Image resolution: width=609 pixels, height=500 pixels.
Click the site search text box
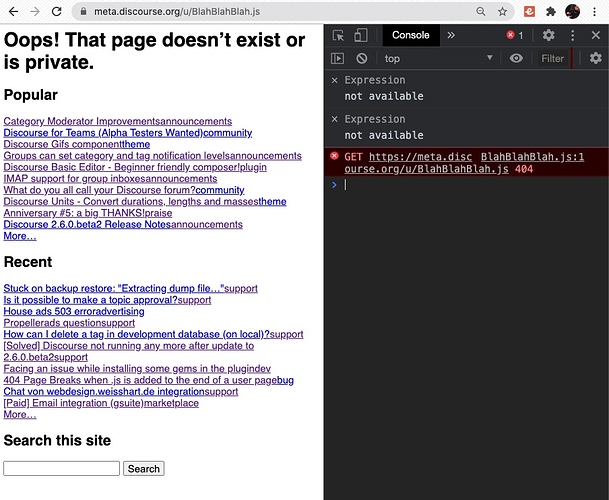click(61, 469)
